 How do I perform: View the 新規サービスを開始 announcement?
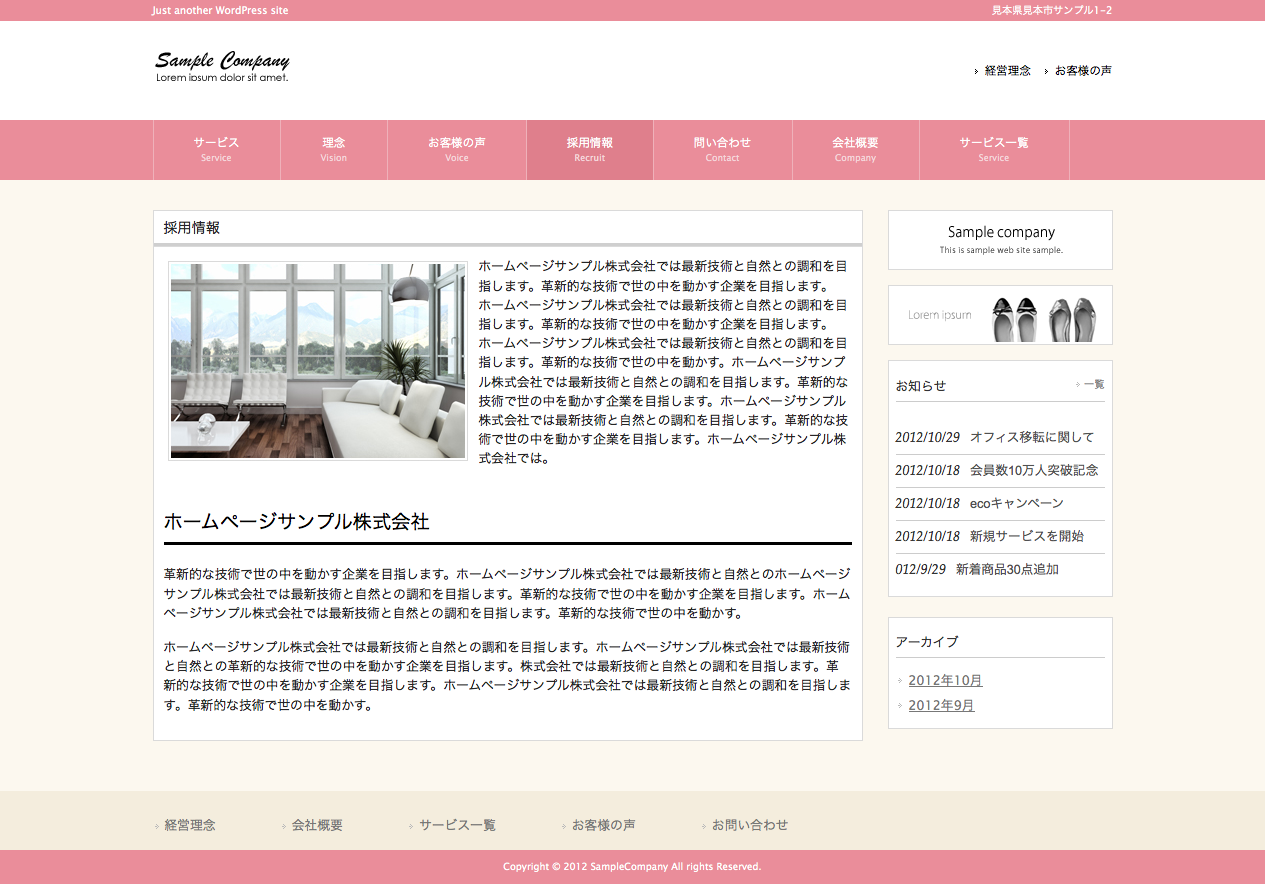(x=1027, y=536)
